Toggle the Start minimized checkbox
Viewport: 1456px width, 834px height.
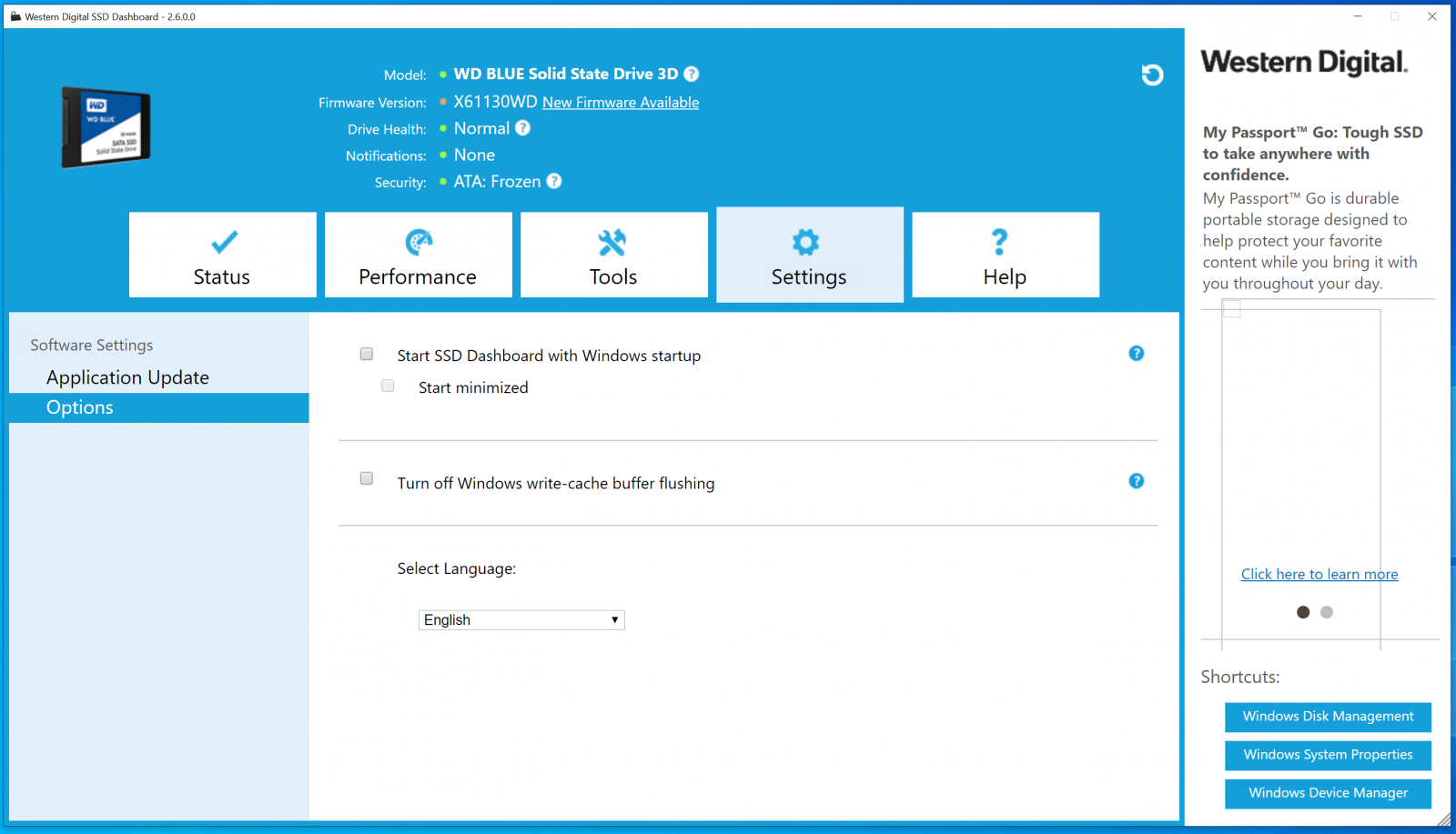(389, 386)
